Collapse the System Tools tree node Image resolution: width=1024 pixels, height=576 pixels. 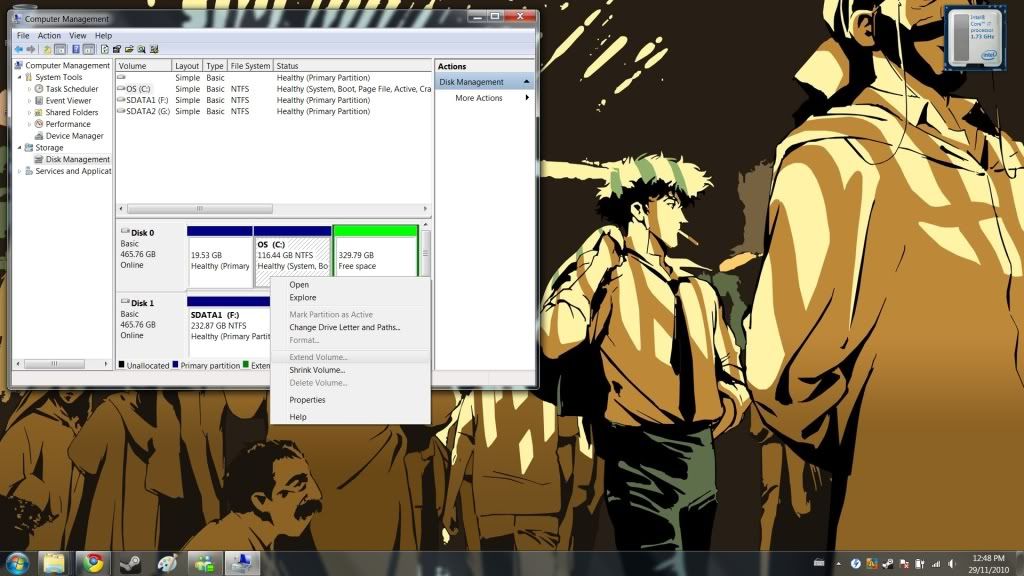click(20, 77)
